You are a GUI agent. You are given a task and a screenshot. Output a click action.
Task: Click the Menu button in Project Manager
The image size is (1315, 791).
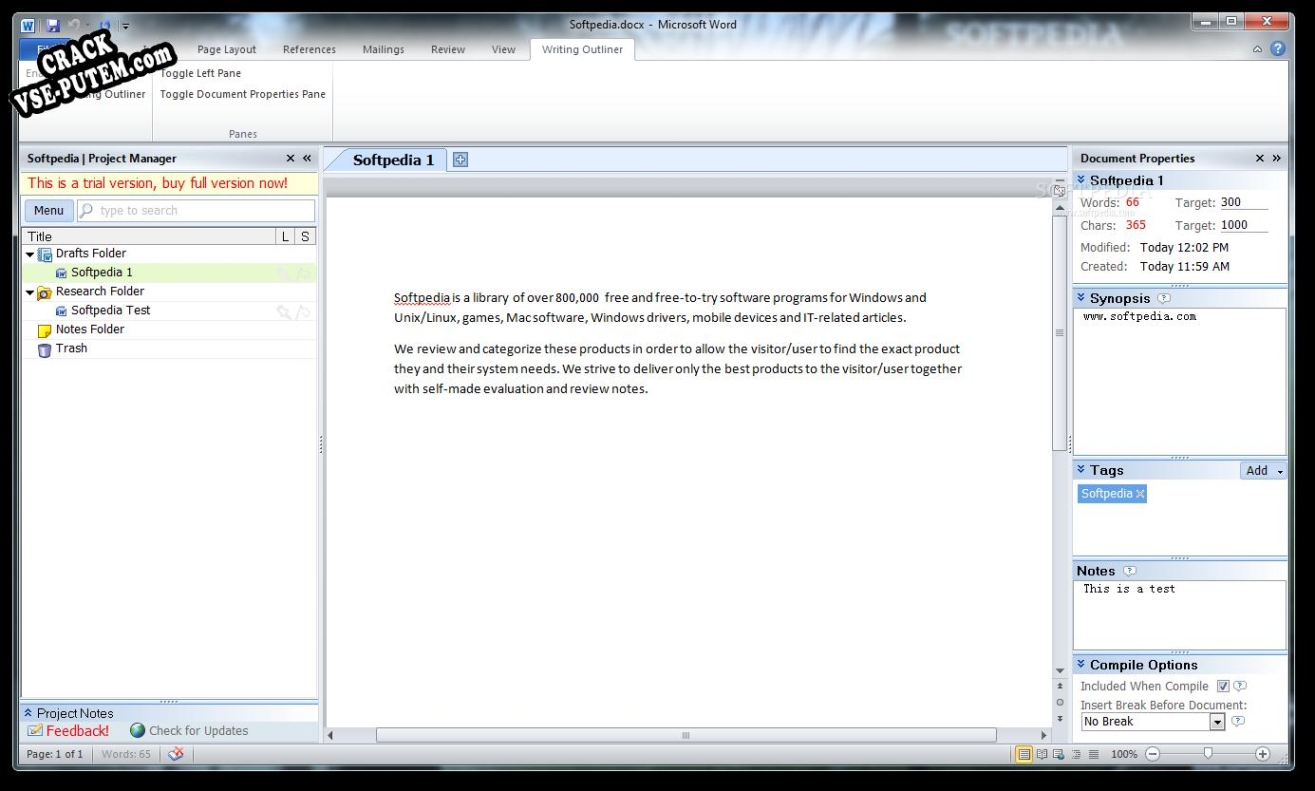[x=49, y=211]
